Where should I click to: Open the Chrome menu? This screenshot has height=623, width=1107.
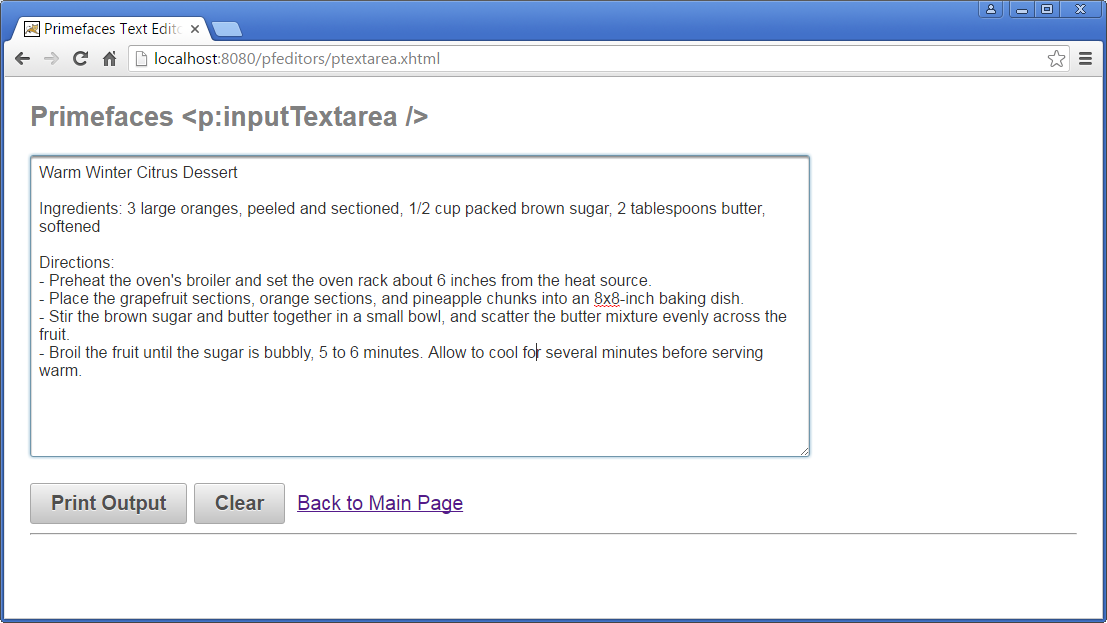click(x=1086, y=59)
